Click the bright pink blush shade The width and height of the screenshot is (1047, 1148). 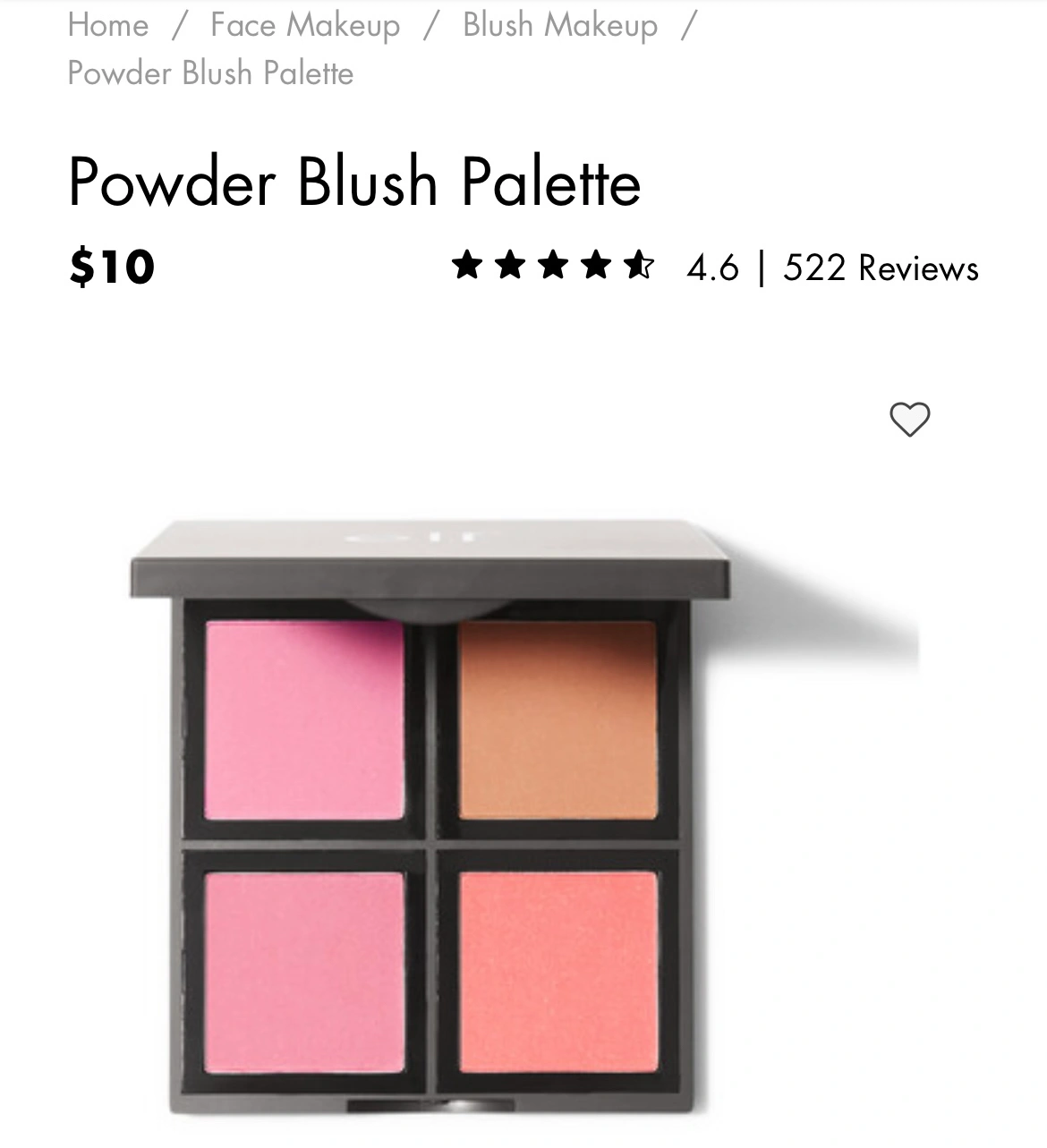tap(304, 720)
